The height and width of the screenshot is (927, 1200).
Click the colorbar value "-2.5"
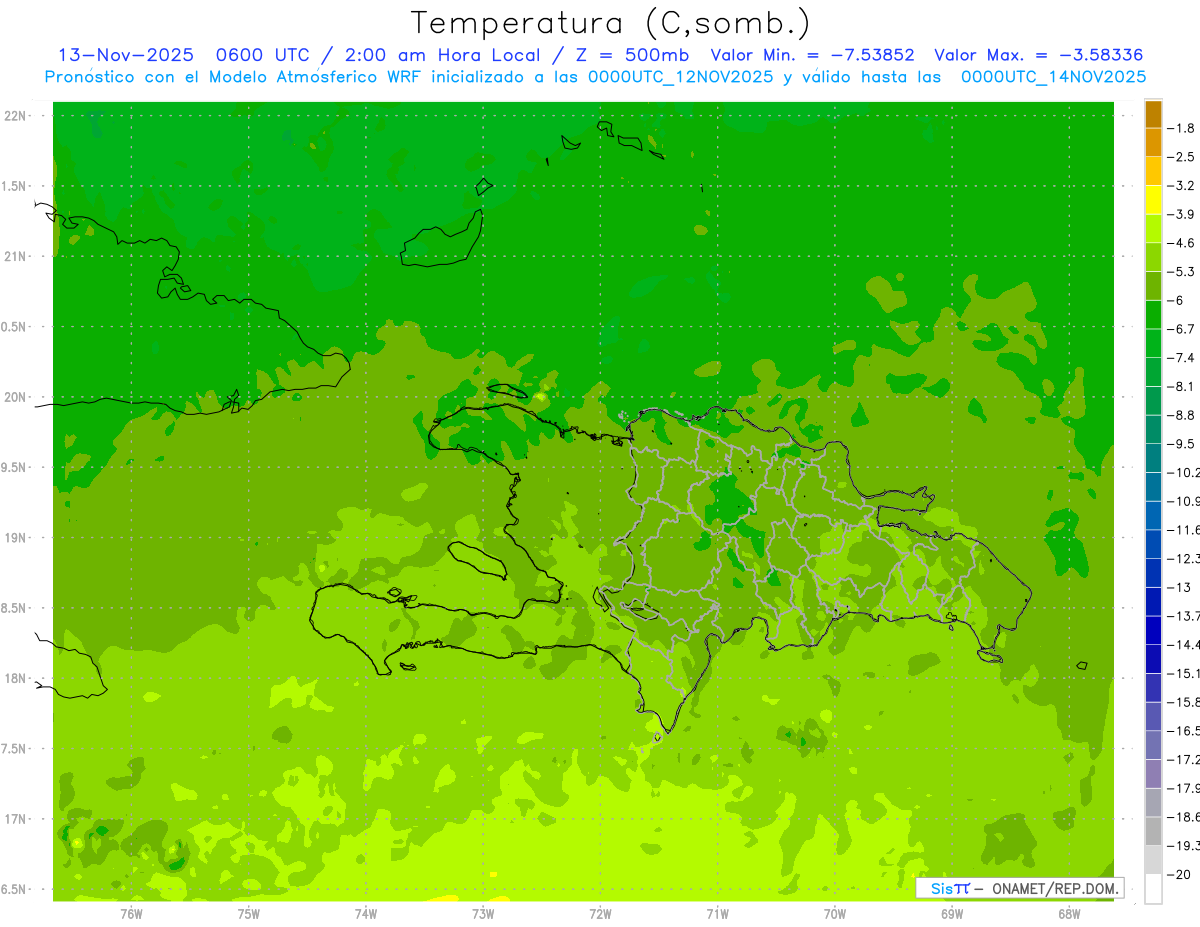[x=1183, y=157]
